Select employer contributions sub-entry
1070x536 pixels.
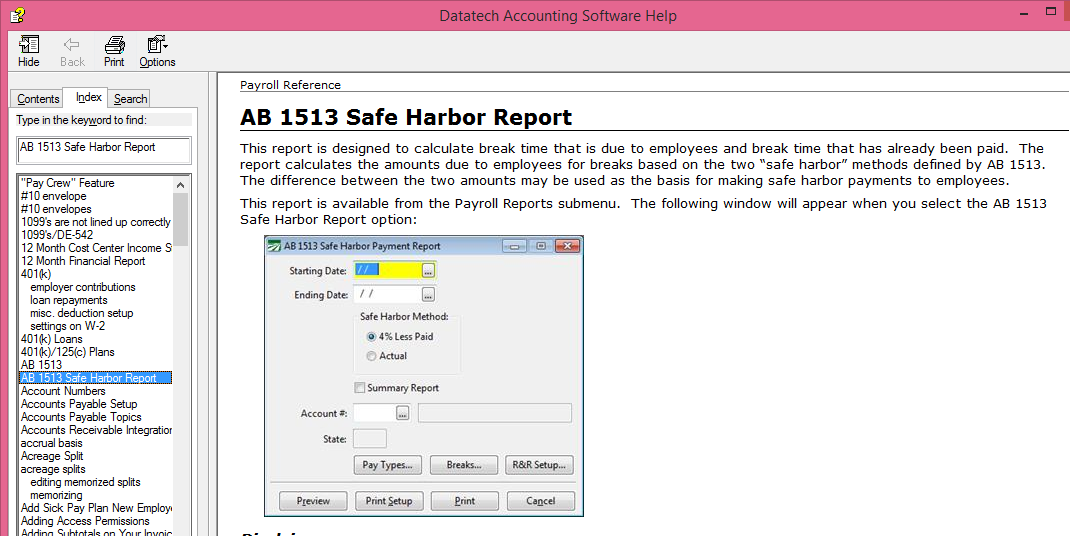[83, 287]
